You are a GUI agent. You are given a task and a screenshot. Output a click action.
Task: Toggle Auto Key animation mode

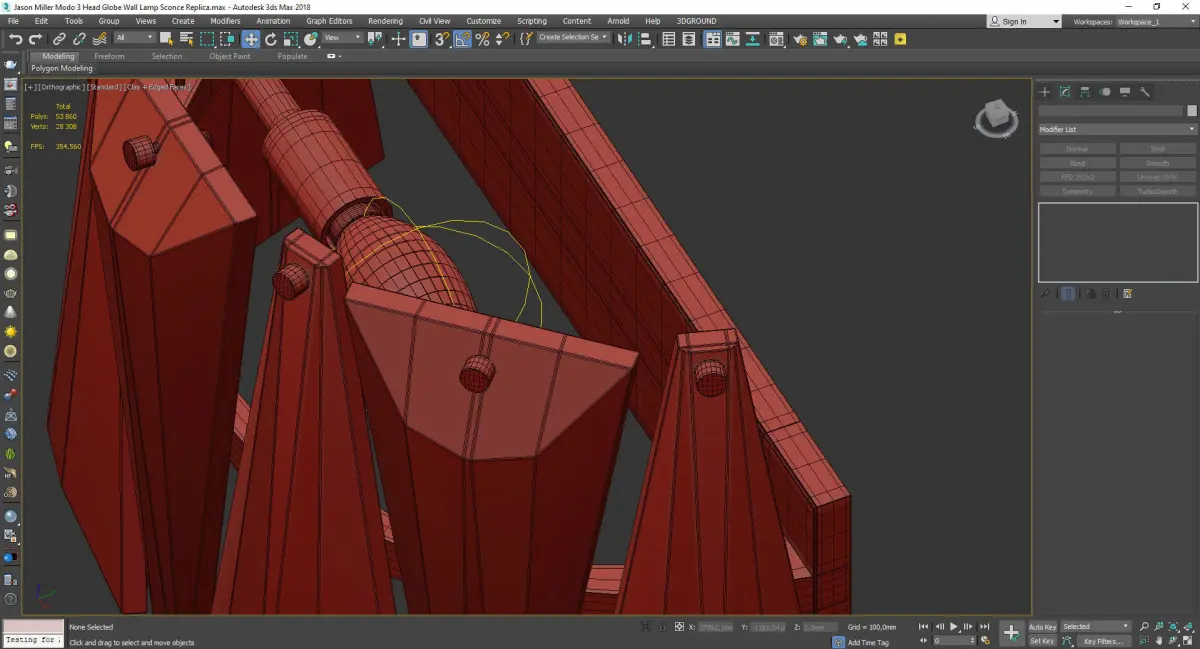point(1042,627)
